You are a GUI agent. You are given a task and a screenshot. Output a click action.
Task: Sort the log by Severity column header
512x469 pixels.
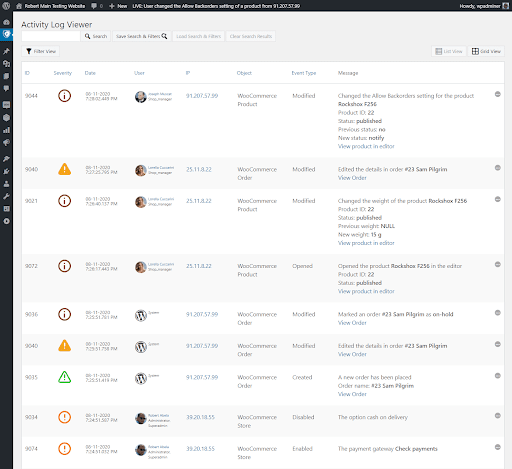point(63,73)
